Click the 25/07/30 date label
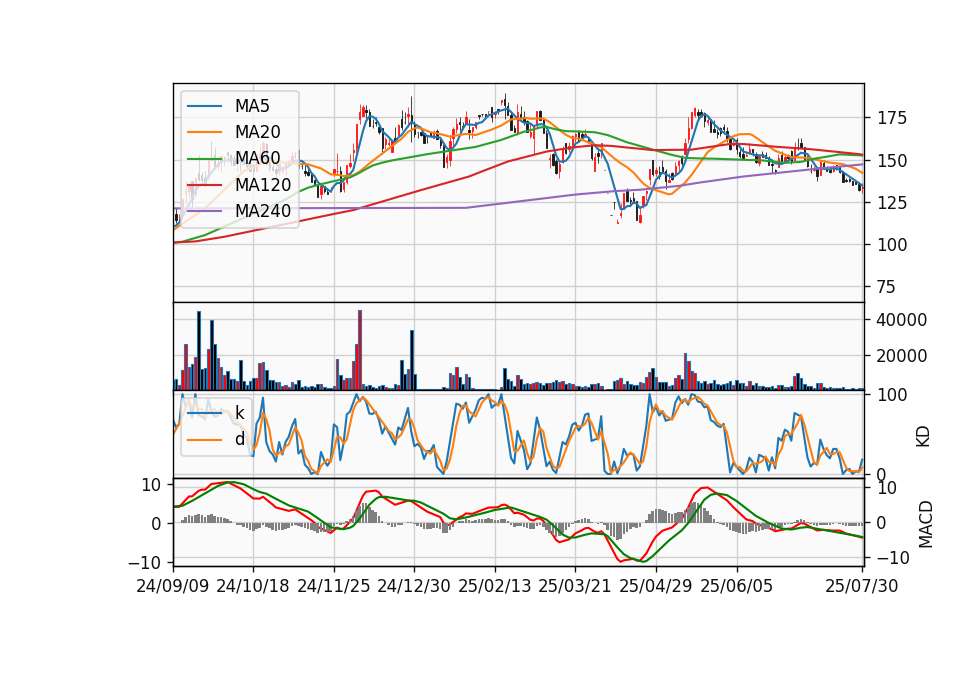The width and height of the screenshot is (960, 690). (862, 586)
